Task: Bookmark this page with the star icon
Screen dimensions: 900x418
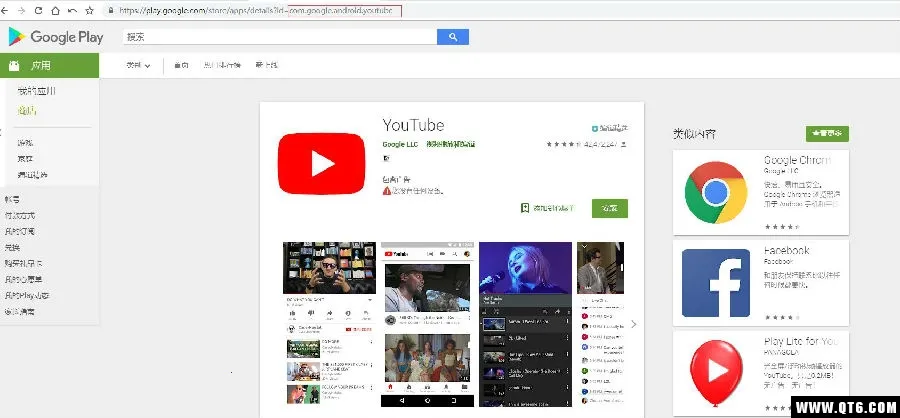Action: pos(89,10)
